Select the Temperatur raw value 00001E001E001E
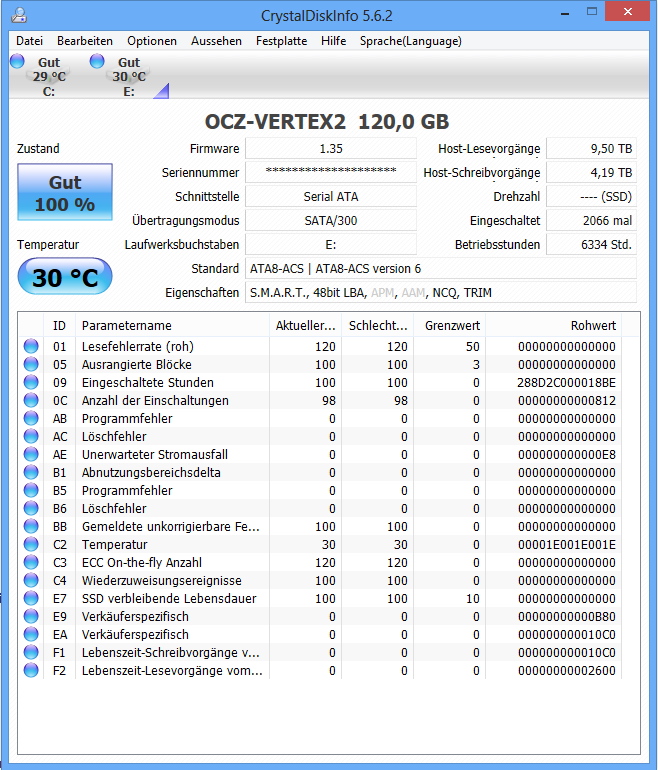 click(567, 545)
